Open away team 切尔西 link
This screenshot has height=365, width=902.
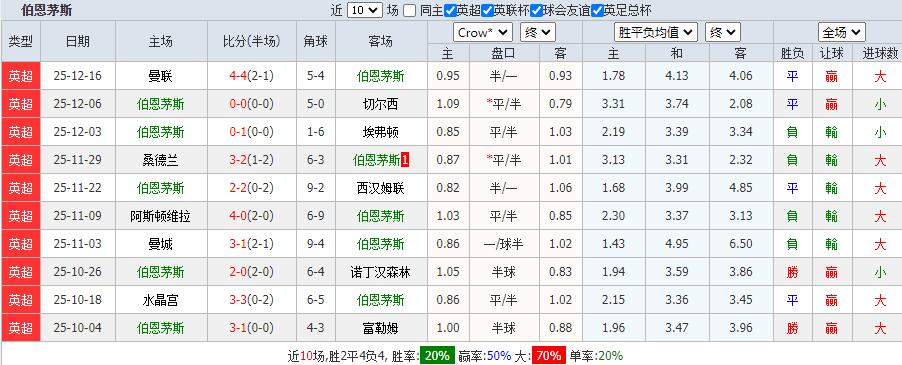point(381,104)
